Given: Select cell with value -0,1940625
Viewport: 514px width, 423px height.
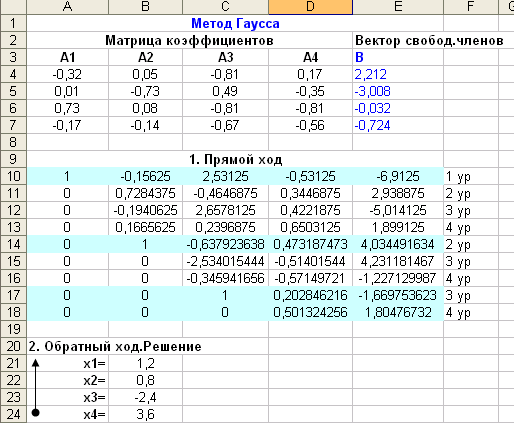Looking at the screenshot, I should [145, 210].
